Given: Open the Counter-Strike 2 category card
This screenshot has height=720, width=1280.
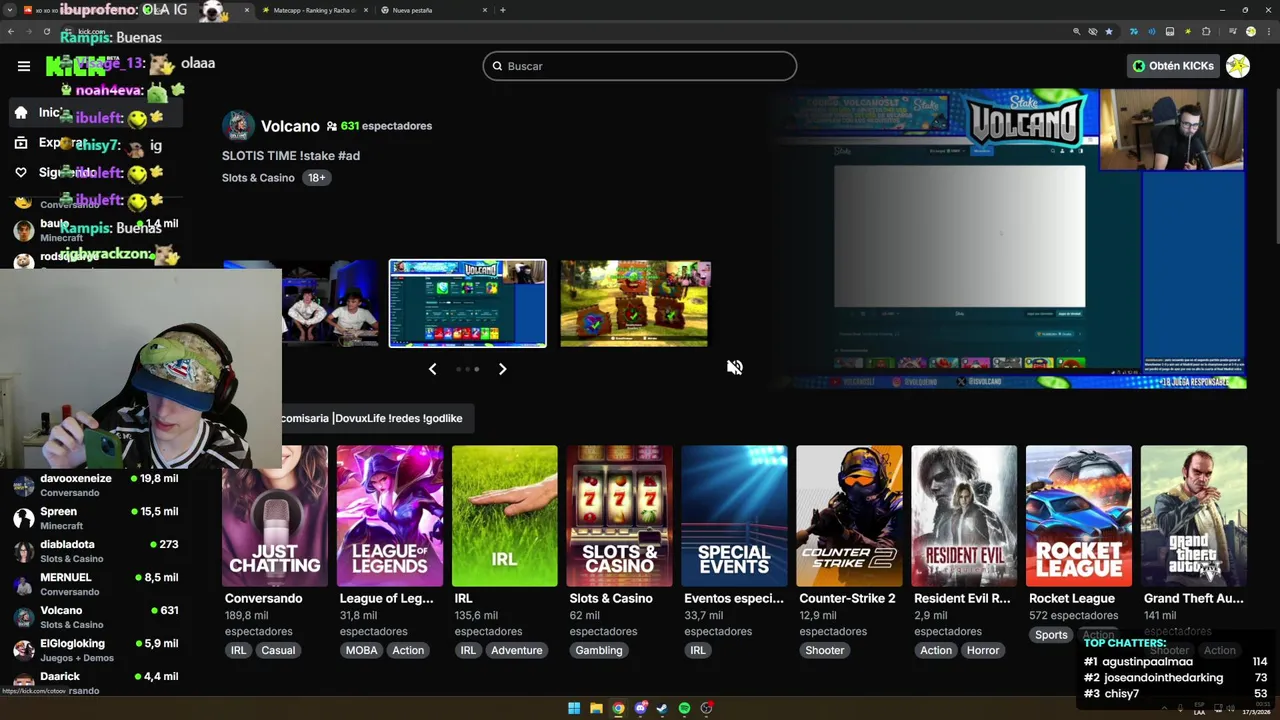Looking at the screenshot, I should 849,516.
